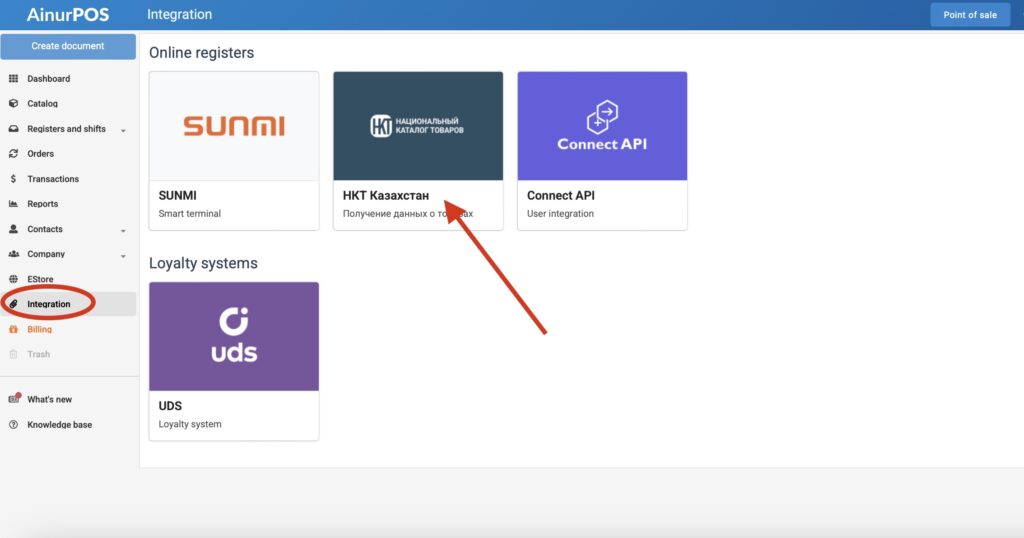Screen dimensions: 1024x538
Task: Click the Transactions dollar sign icon
Action: tap(13, 179)
